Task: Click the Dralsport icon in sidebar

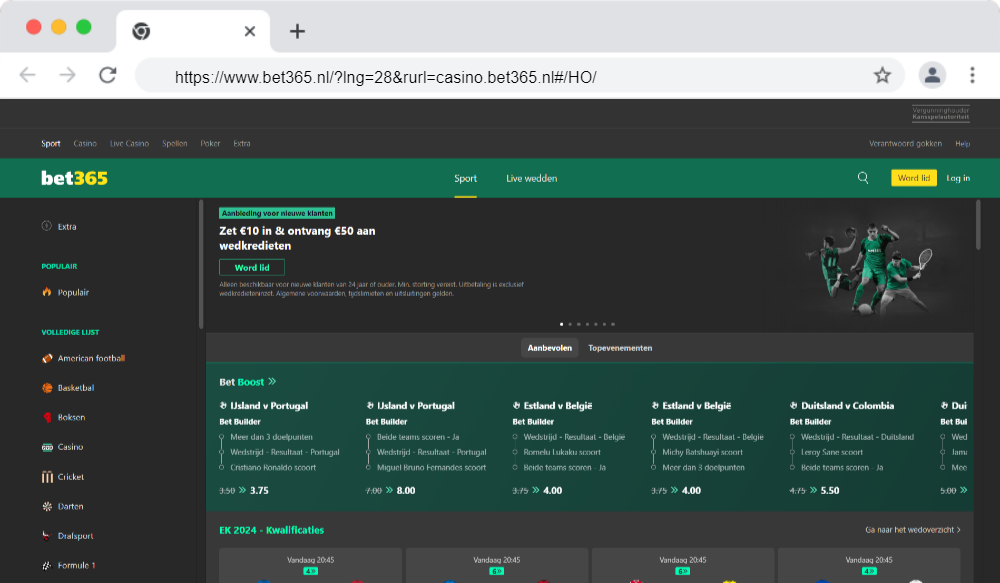Action: tap(47, 536)
